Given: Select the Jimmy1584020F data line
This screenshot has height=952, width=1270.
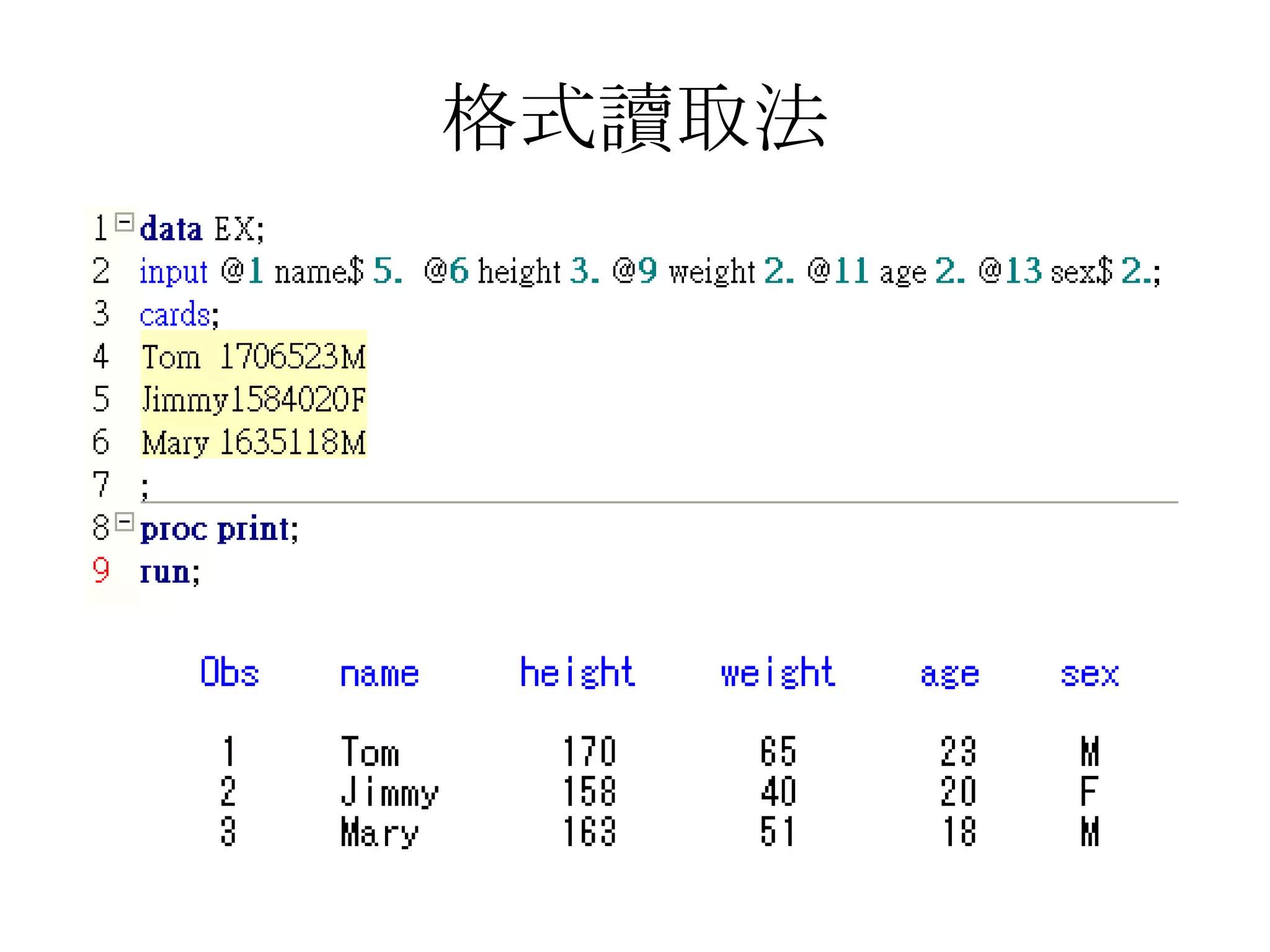Looking at the screenshot, I should pos(253,400).
